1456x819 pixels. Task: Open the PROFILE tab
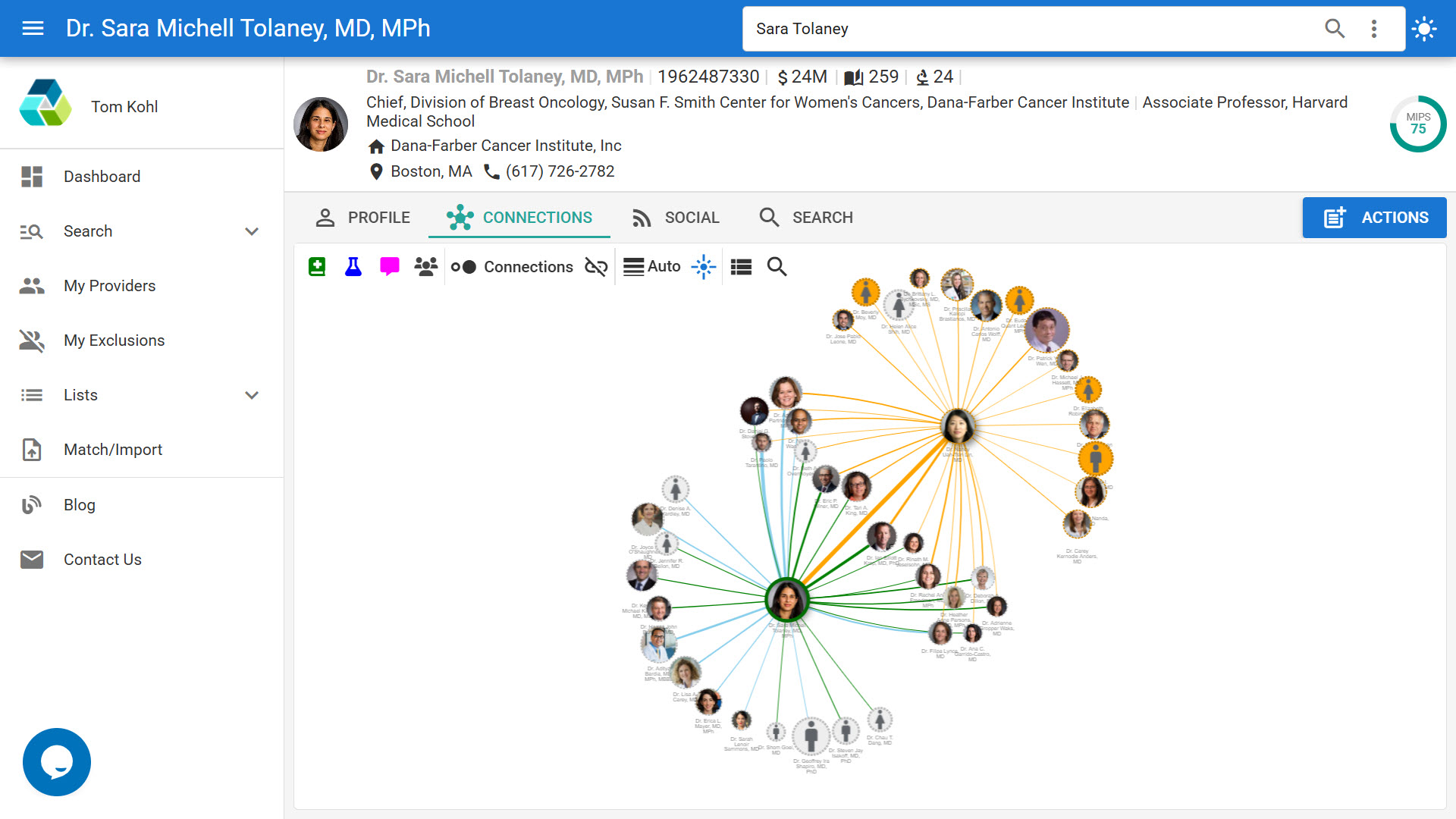(362, 218)
